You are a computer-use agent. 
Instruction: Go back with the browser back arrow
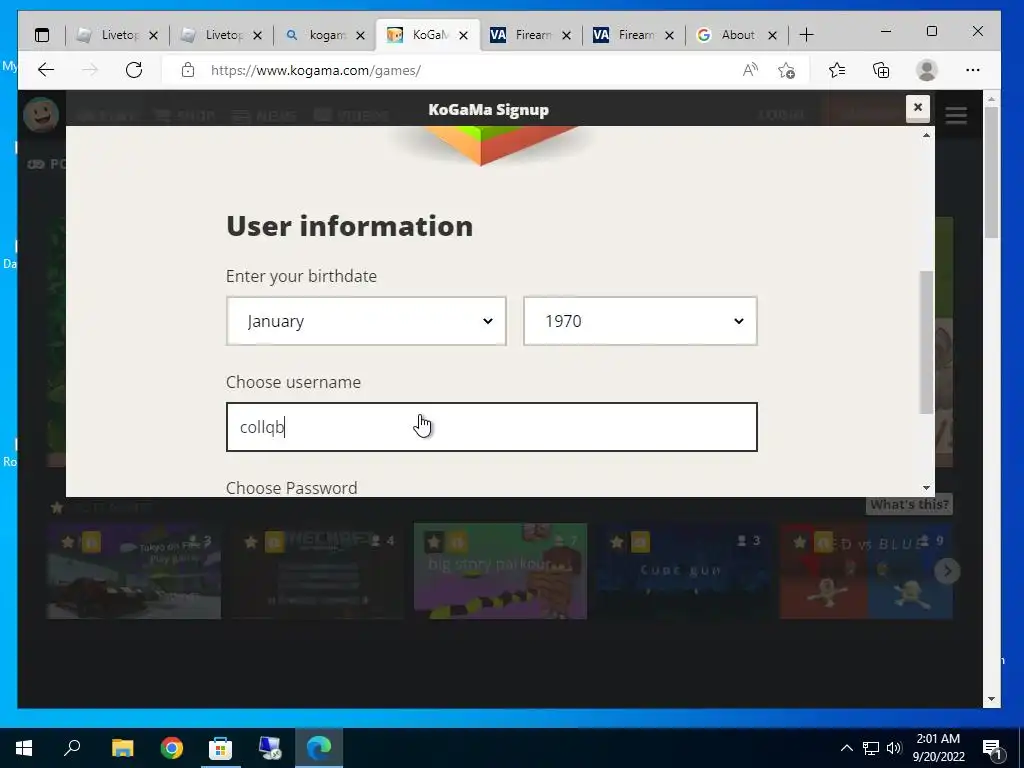coord(46,70)
